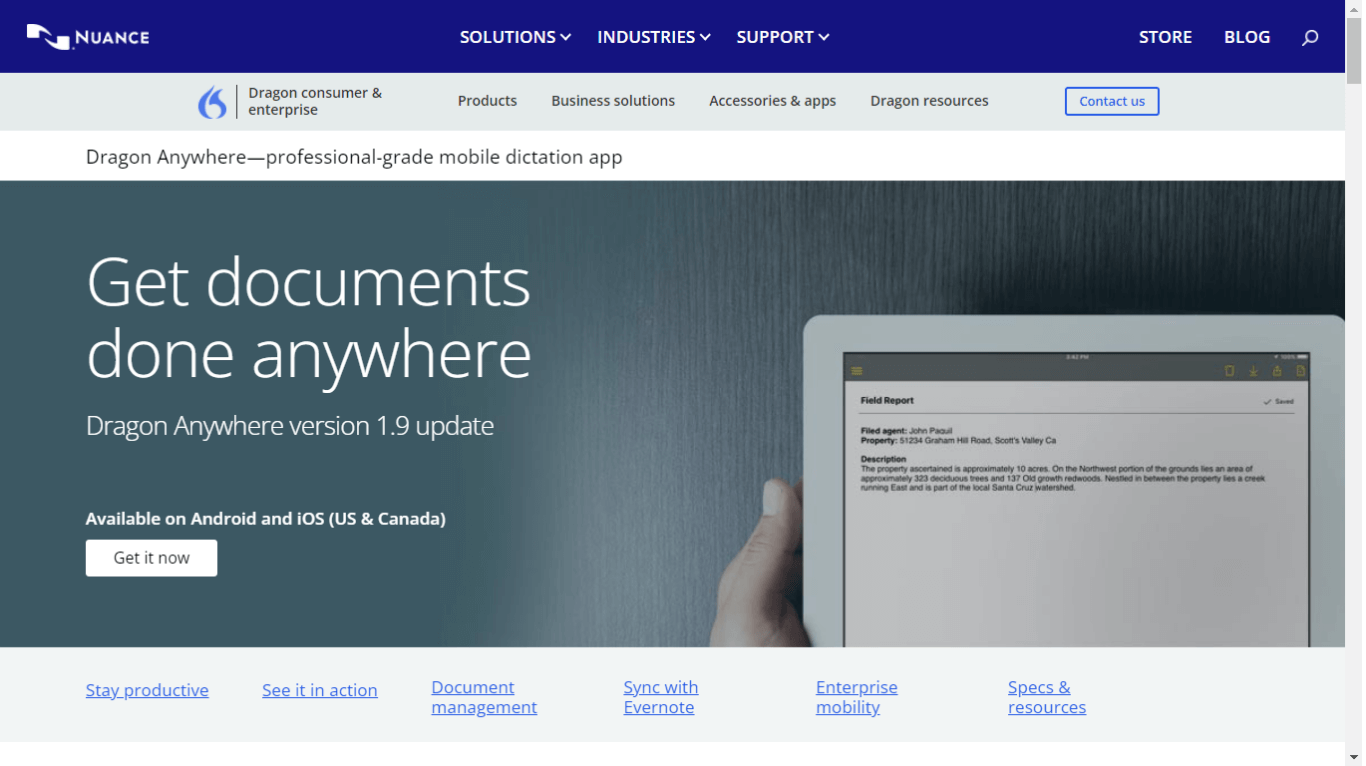Click the Get it now button
The image size is (1366, 766).
point(151,558)
